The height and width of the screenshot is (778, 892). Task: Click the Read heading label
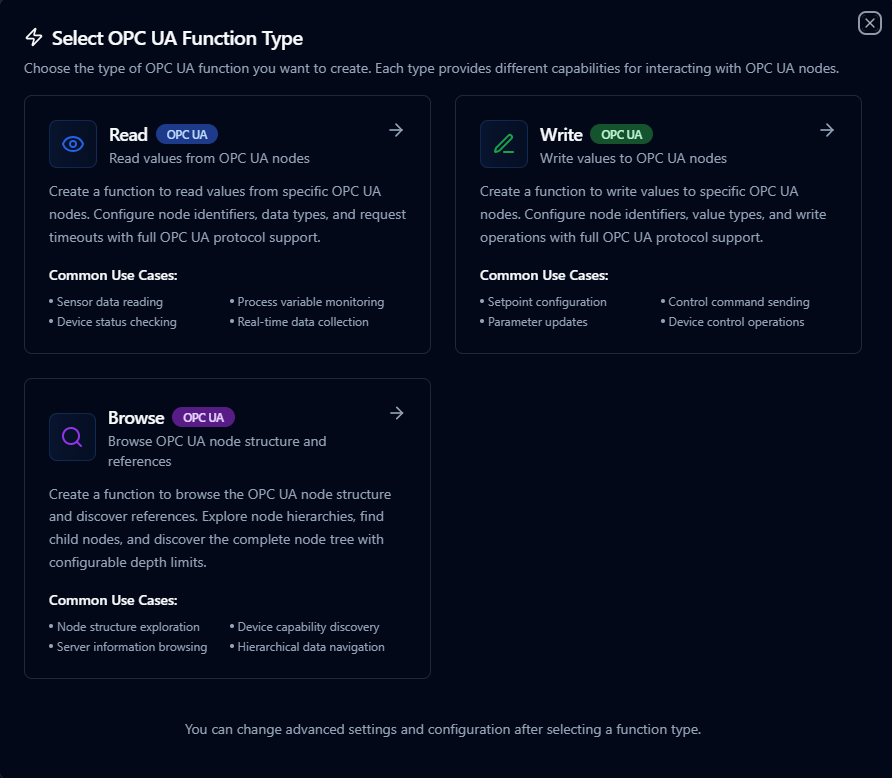(128, 134)
